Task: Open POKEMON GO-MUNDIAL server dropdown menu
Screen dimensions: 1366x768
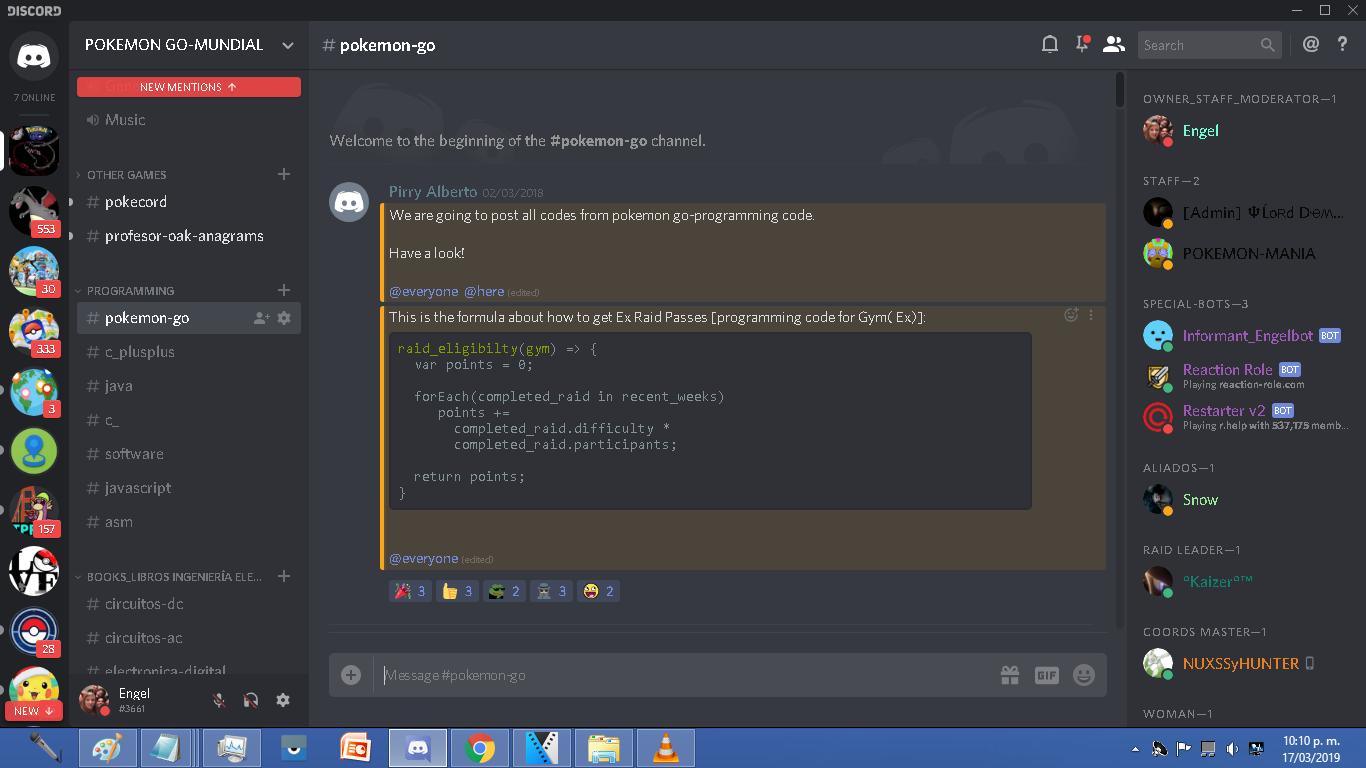Action: [189, 44]
